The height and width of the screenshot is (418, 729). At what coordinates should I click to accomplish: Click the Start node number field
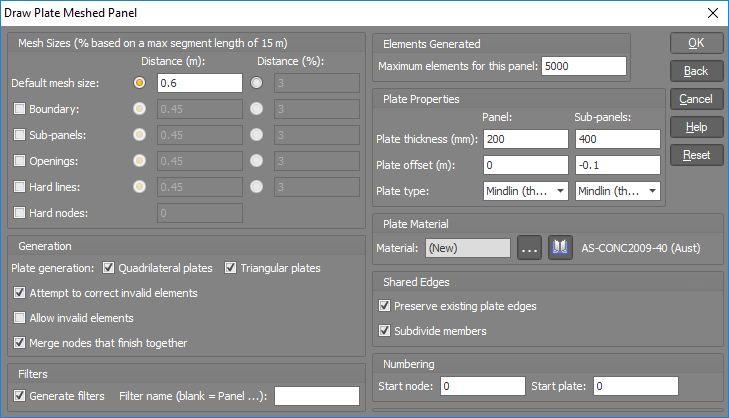click(x=483, y=386)
